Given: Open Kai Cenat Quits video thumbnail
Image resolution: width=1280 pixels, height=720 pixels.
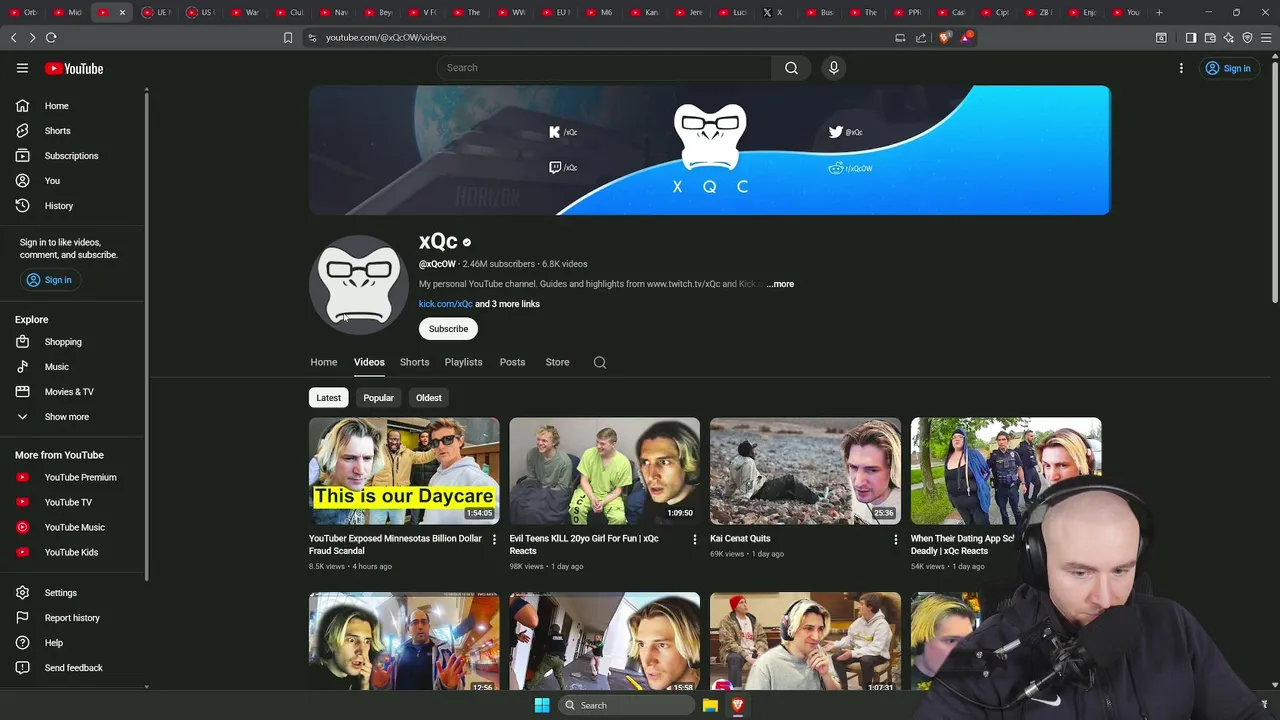Looking at the screenshot, I should click(x=805, y=471).
